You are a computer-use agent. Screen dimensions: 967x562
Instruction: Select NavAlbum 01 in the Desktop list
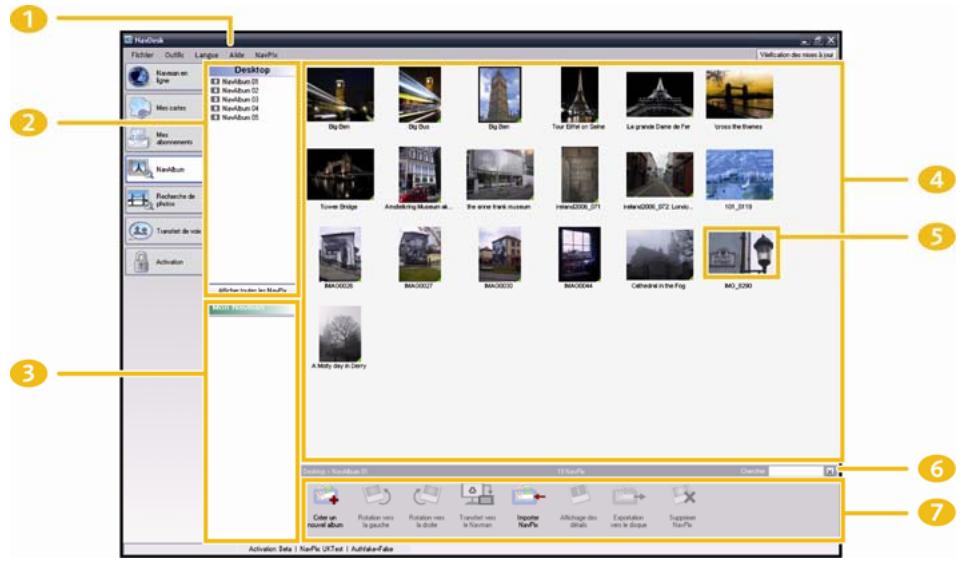click(x=240, y=82)
